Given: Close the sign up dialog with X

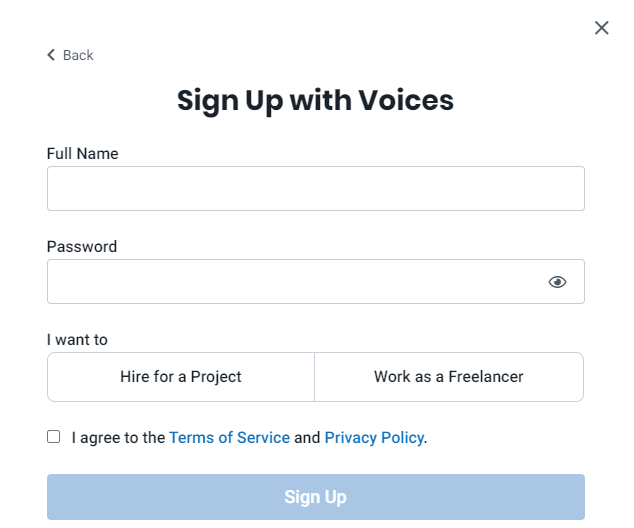Looking at the screenshot, I should click(x=602, y=28).
